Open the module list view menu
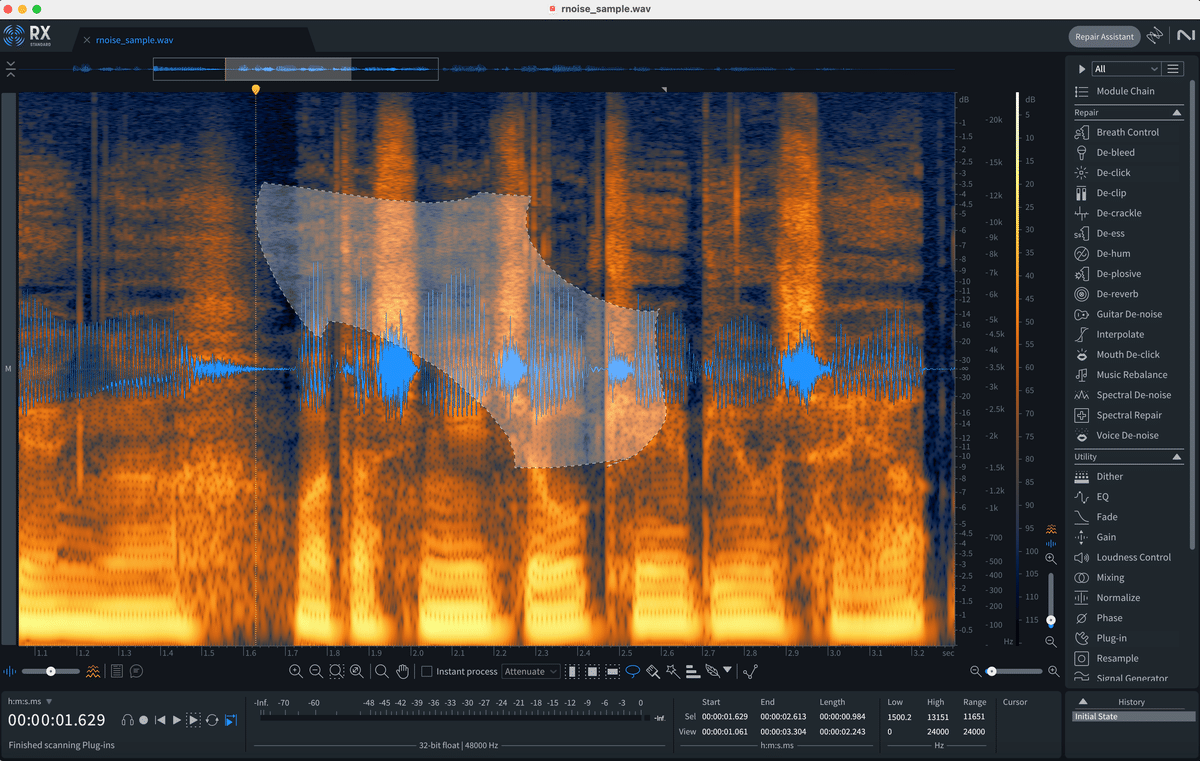The height and width of the screenshot is (761, 1200). pyautogui.click(x=1173, y=69)
